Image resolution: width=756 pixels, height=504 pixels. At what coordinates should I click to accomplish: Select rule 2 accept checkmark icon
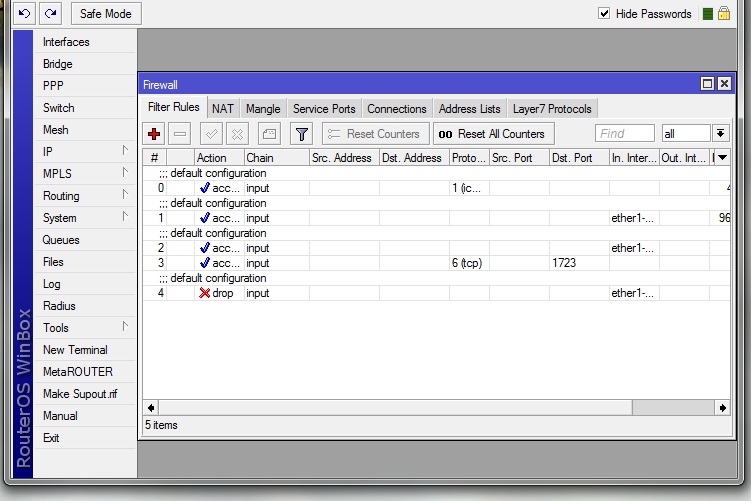tap(204, 248)
